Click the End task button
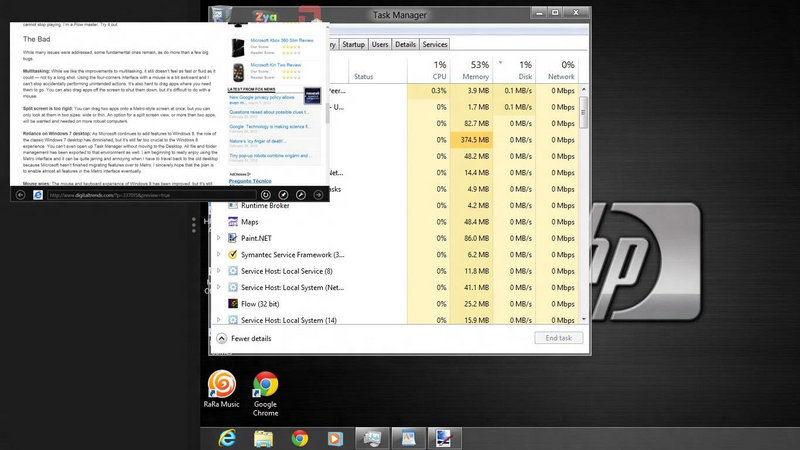This screenshot has width=800, height=450. pyautogui.click(x=557, y=338)
